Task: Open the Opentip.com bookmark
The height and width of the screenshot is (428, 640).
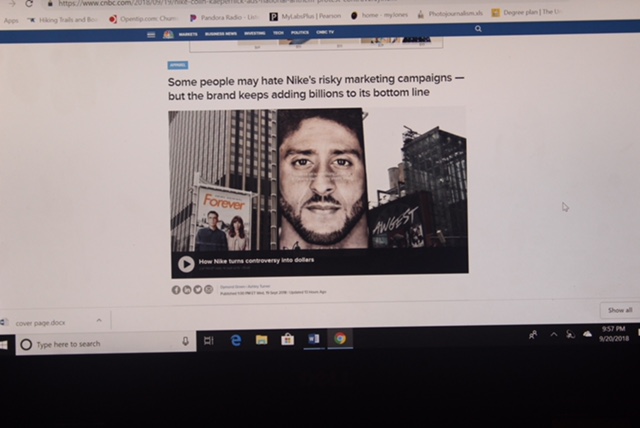Action: pos(143,19)
